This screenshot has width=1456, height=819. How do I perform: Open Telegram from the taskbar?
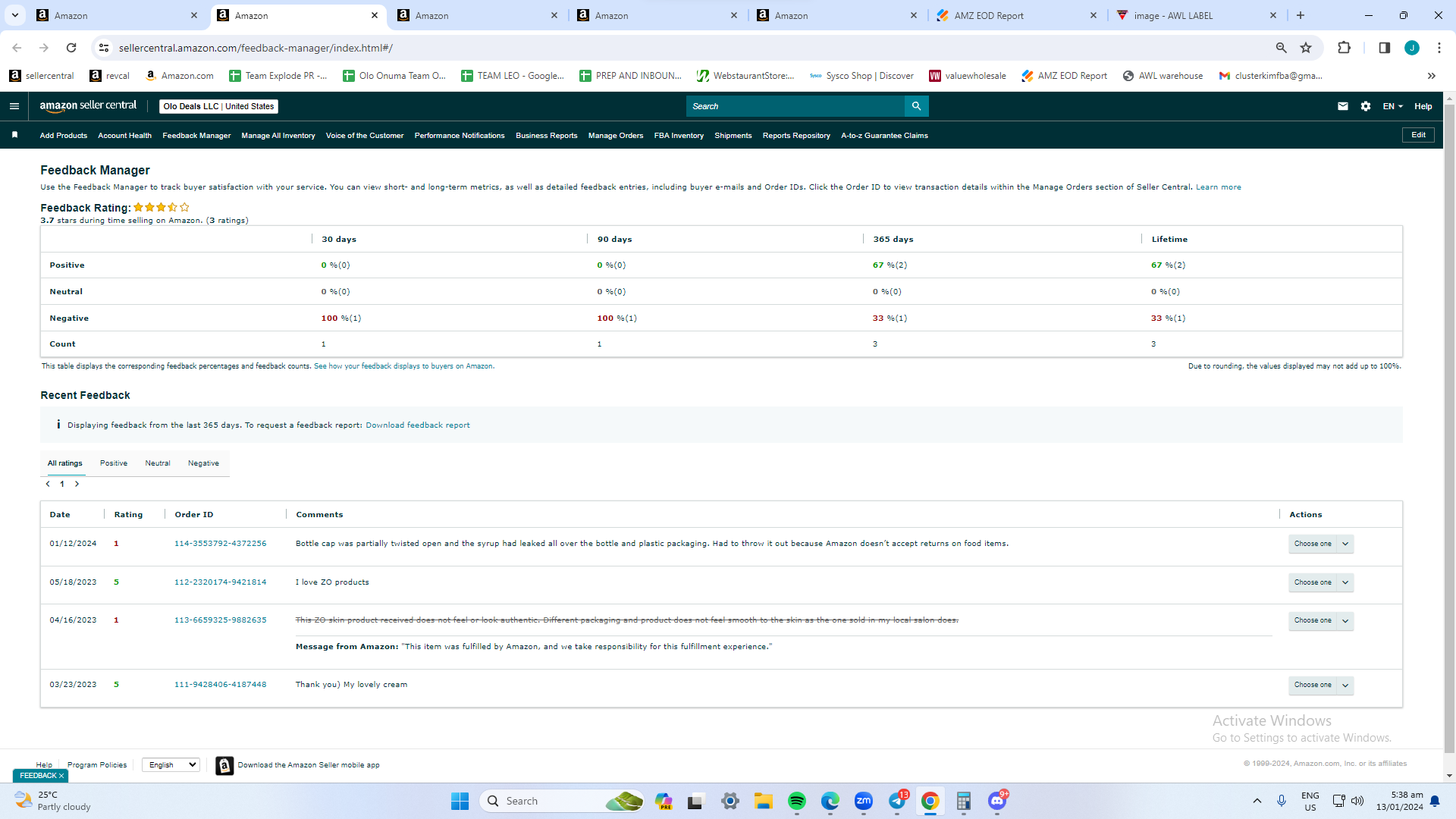coord(897,801)
